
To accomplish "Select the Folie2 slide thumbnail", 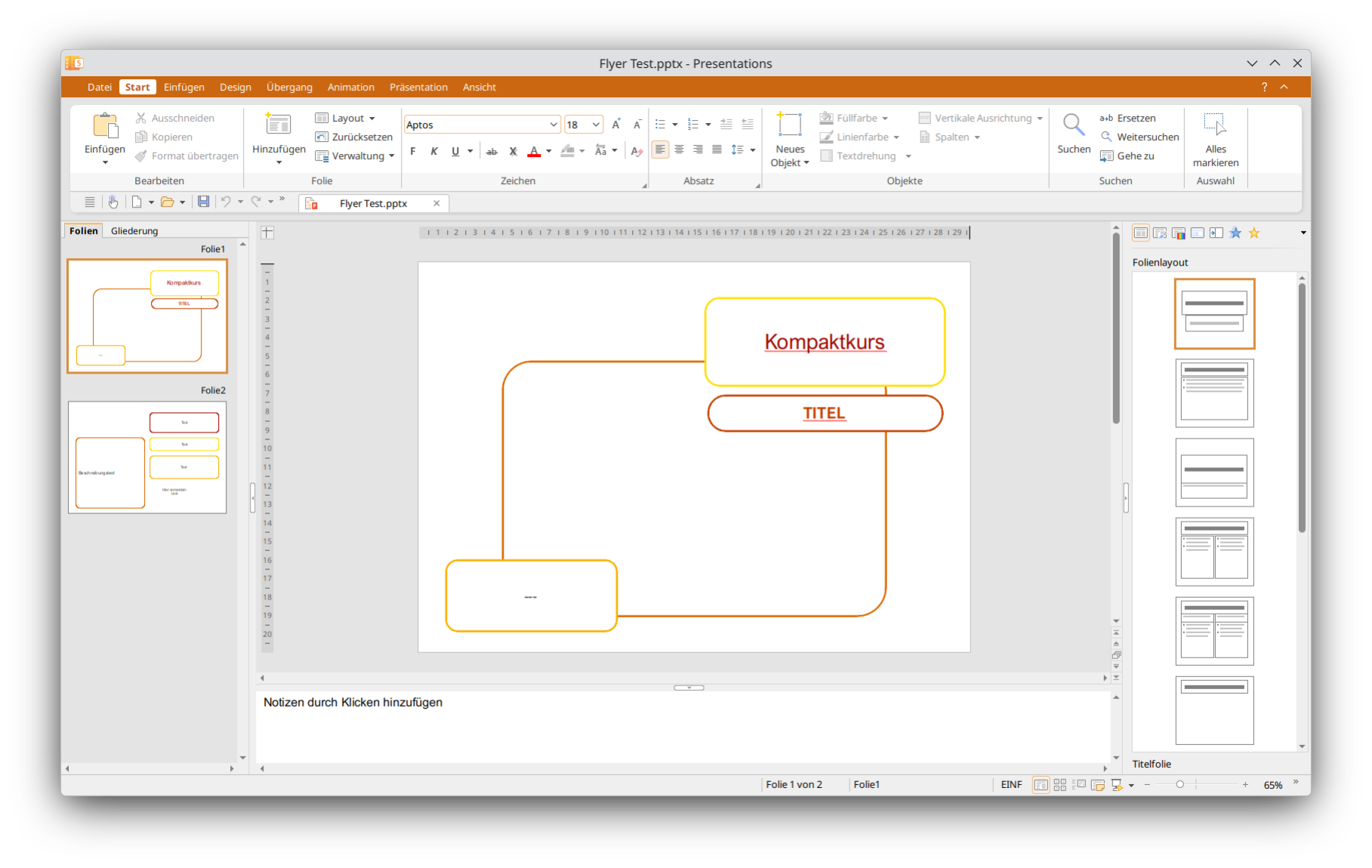I will [147, 457].
